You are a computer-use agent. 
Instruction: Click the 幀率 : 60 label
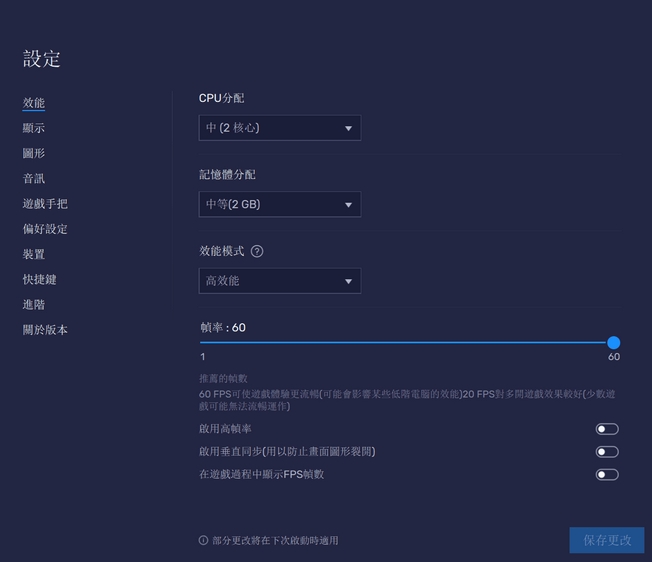click(223, 328)
